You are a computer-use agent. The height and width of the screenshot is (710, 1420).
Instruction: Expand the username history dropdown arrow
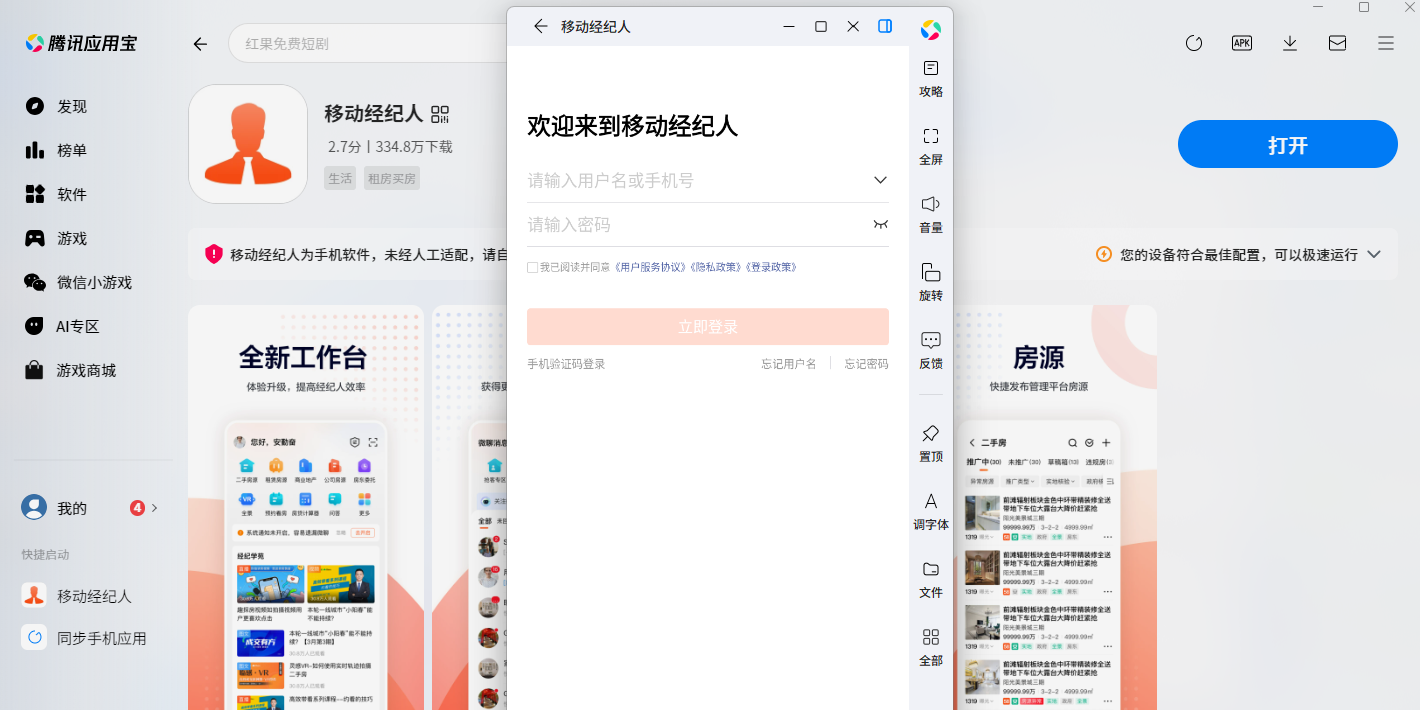coord(880,180)
